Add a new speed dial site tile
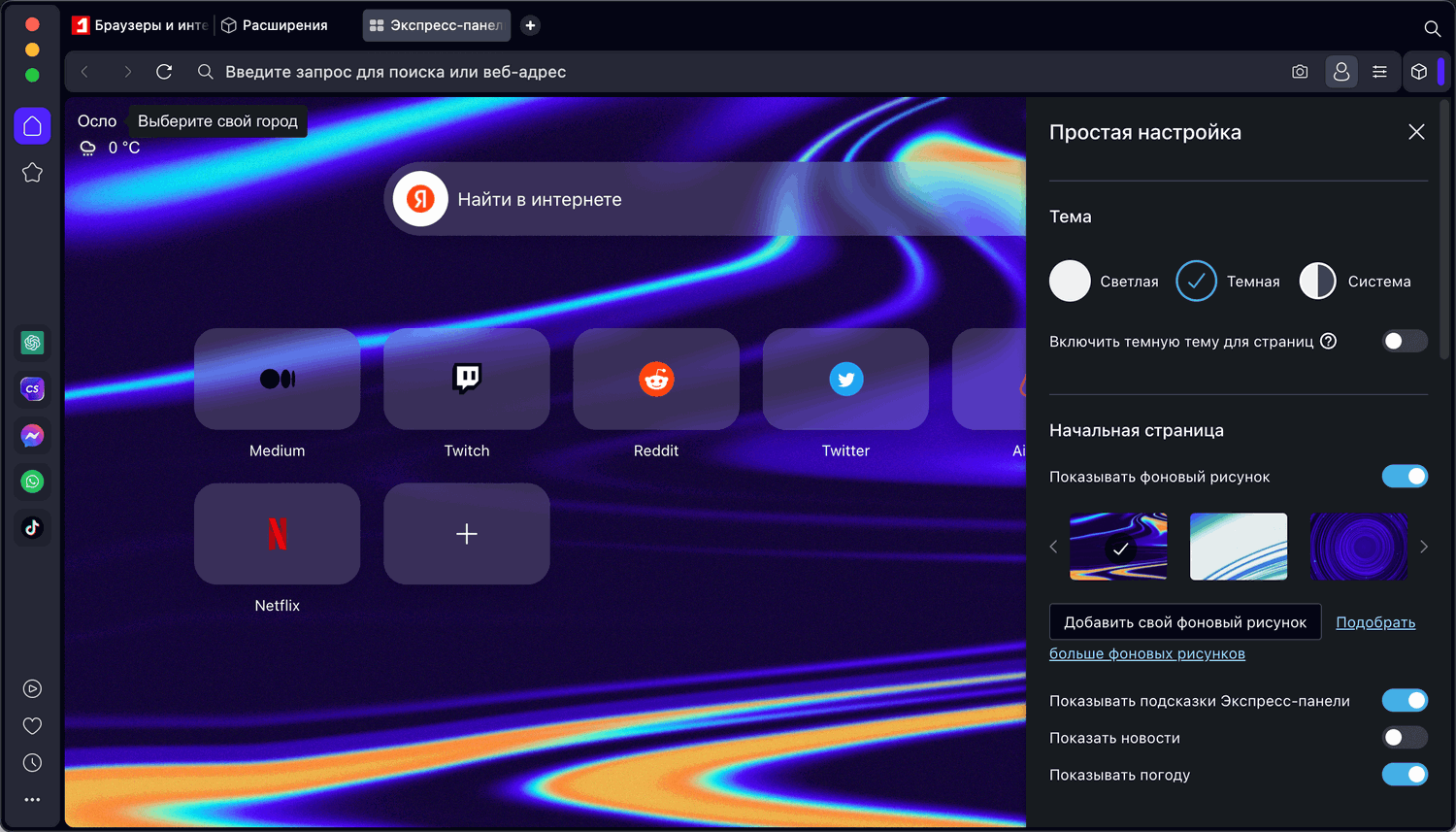The height and width of the screenshot is (832, 1456). coord(467,534)
